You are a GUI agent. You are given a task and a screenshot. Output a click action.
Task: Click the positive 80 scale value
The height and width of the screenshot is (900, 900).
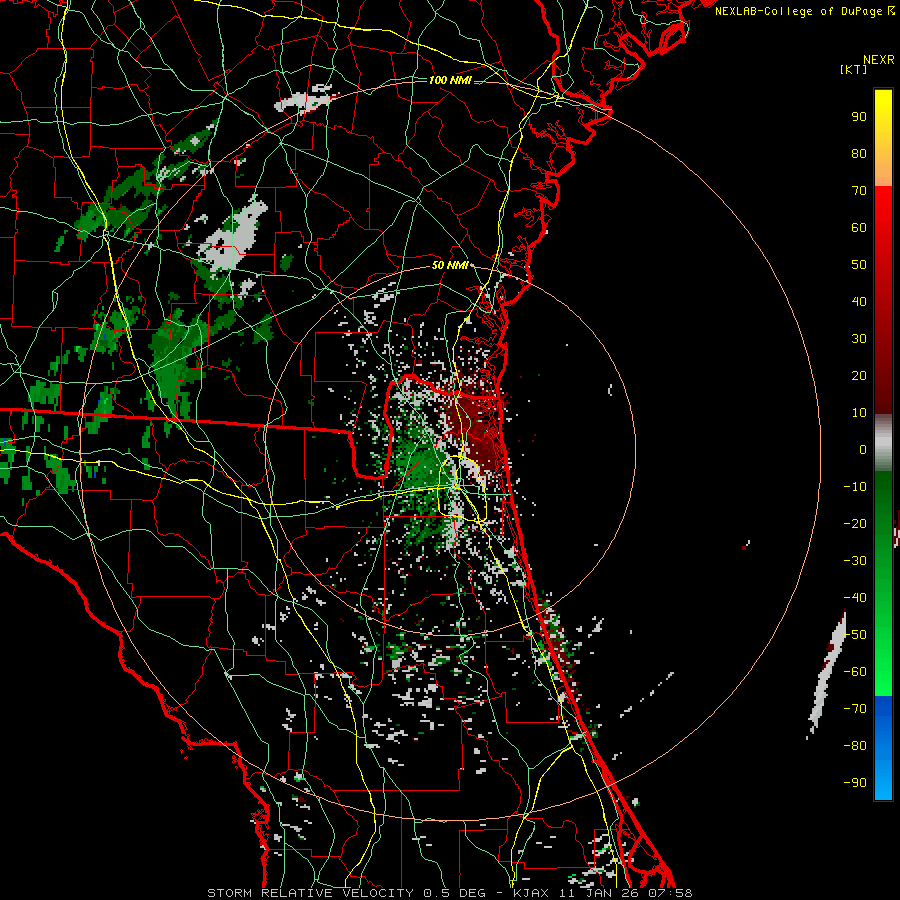pos(859,154)
